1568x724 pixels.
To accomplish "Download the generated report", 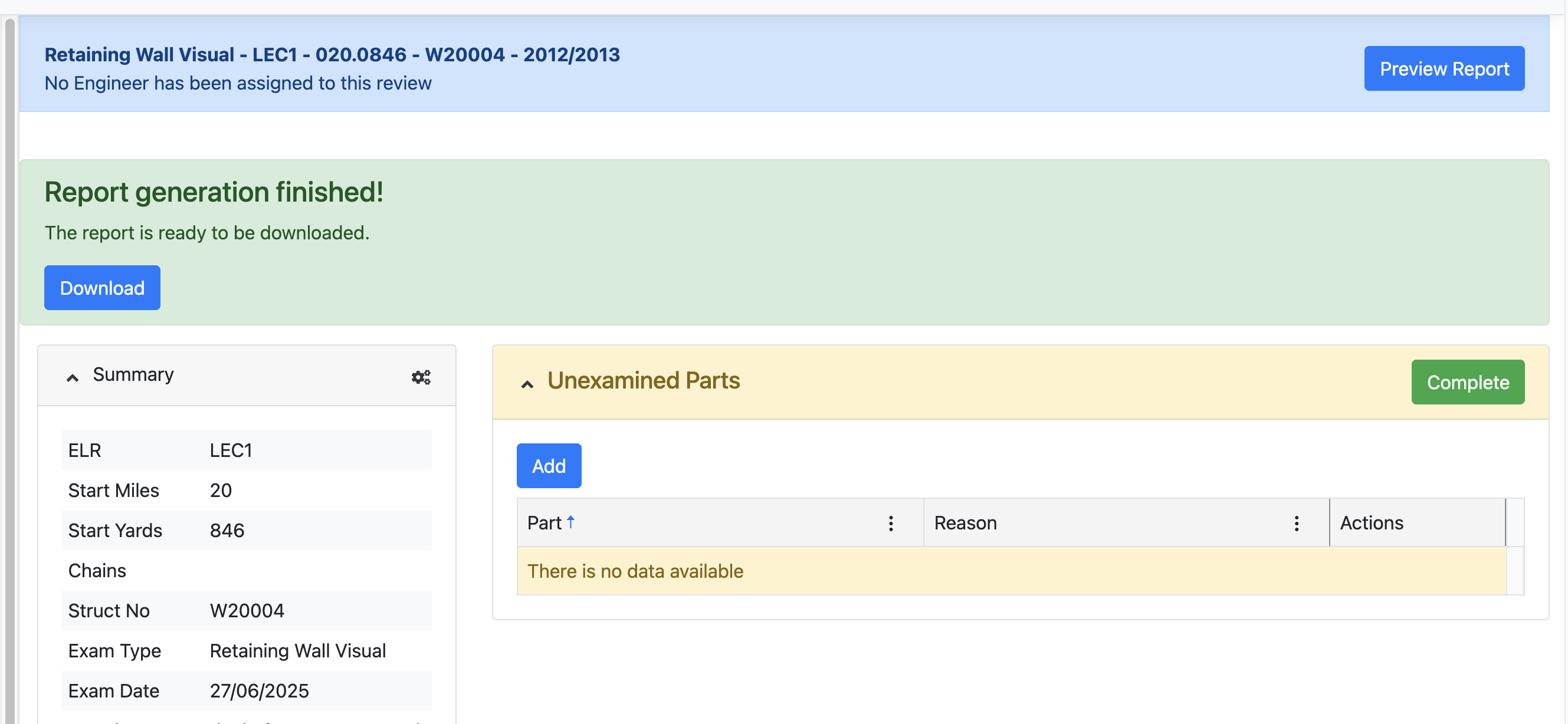I will [102, 288].
